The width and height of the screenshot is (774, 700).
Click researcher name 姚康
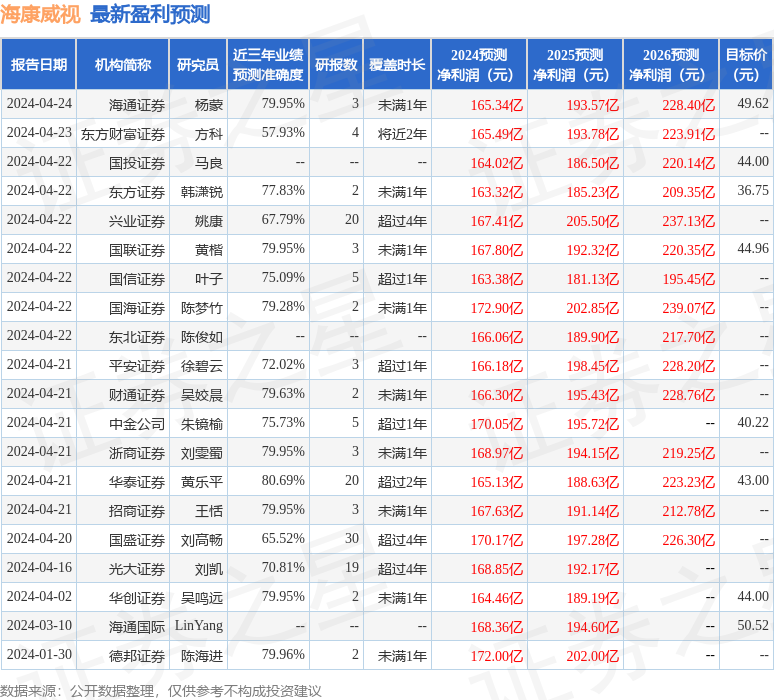tap(209, 221)
